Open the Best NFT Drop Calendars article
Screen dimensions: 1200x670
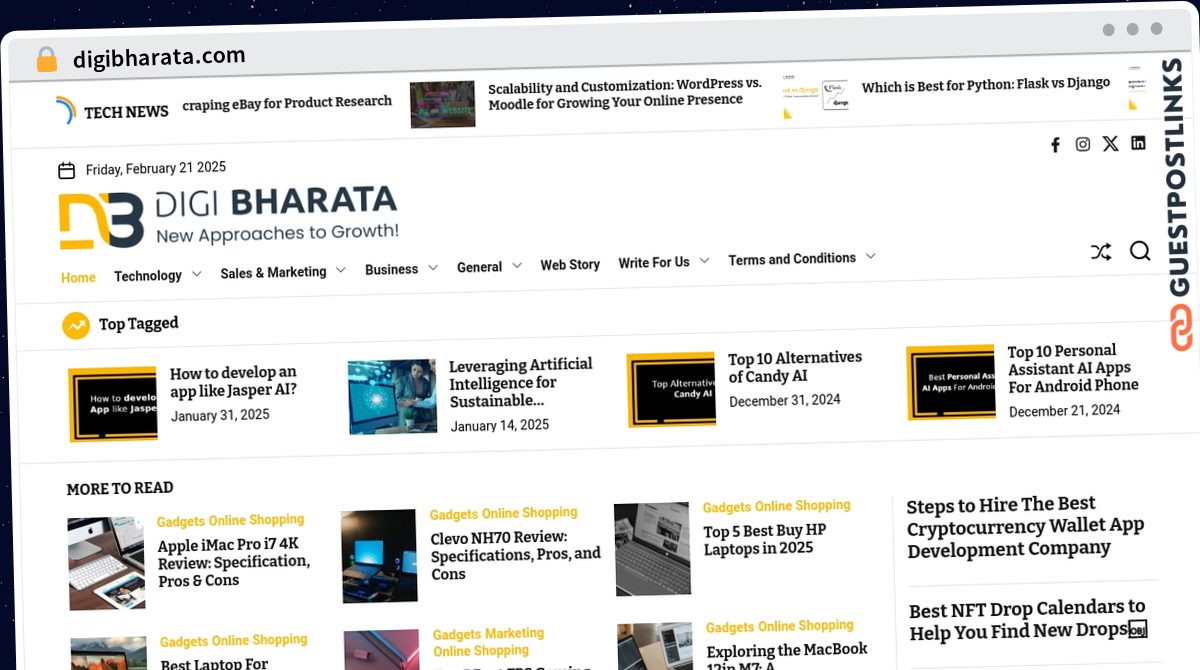coord(1027,620)
